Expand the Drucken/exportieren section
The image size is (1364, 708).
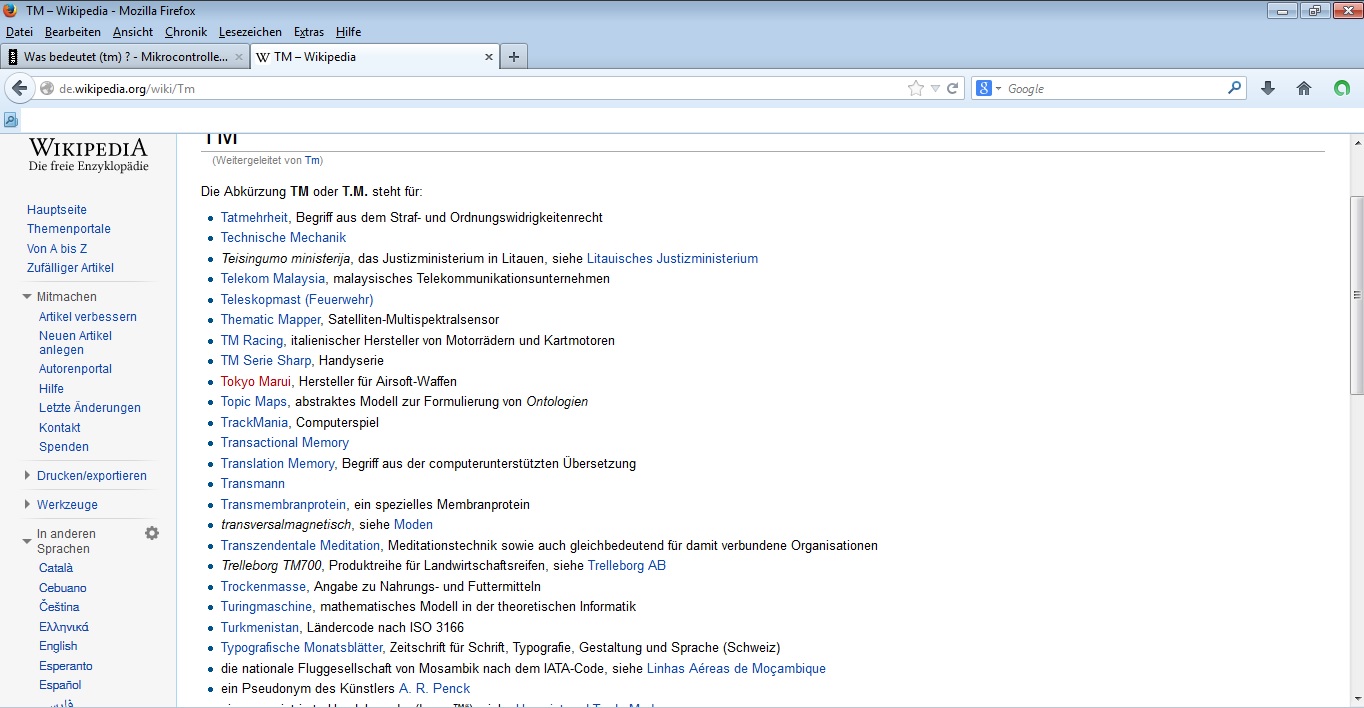[27, 476]
